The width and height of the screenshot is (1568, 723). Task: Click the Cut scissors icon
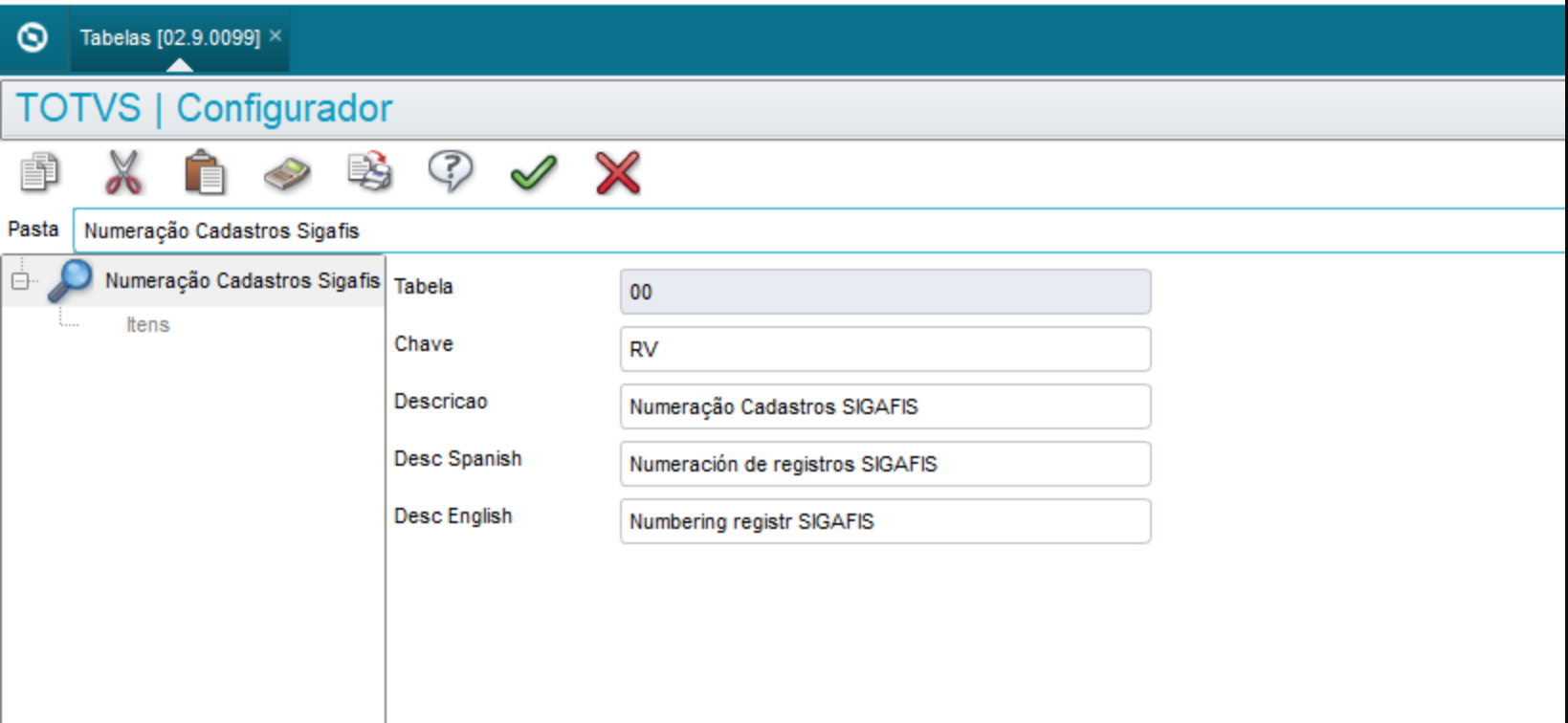[x=123, y=173]
